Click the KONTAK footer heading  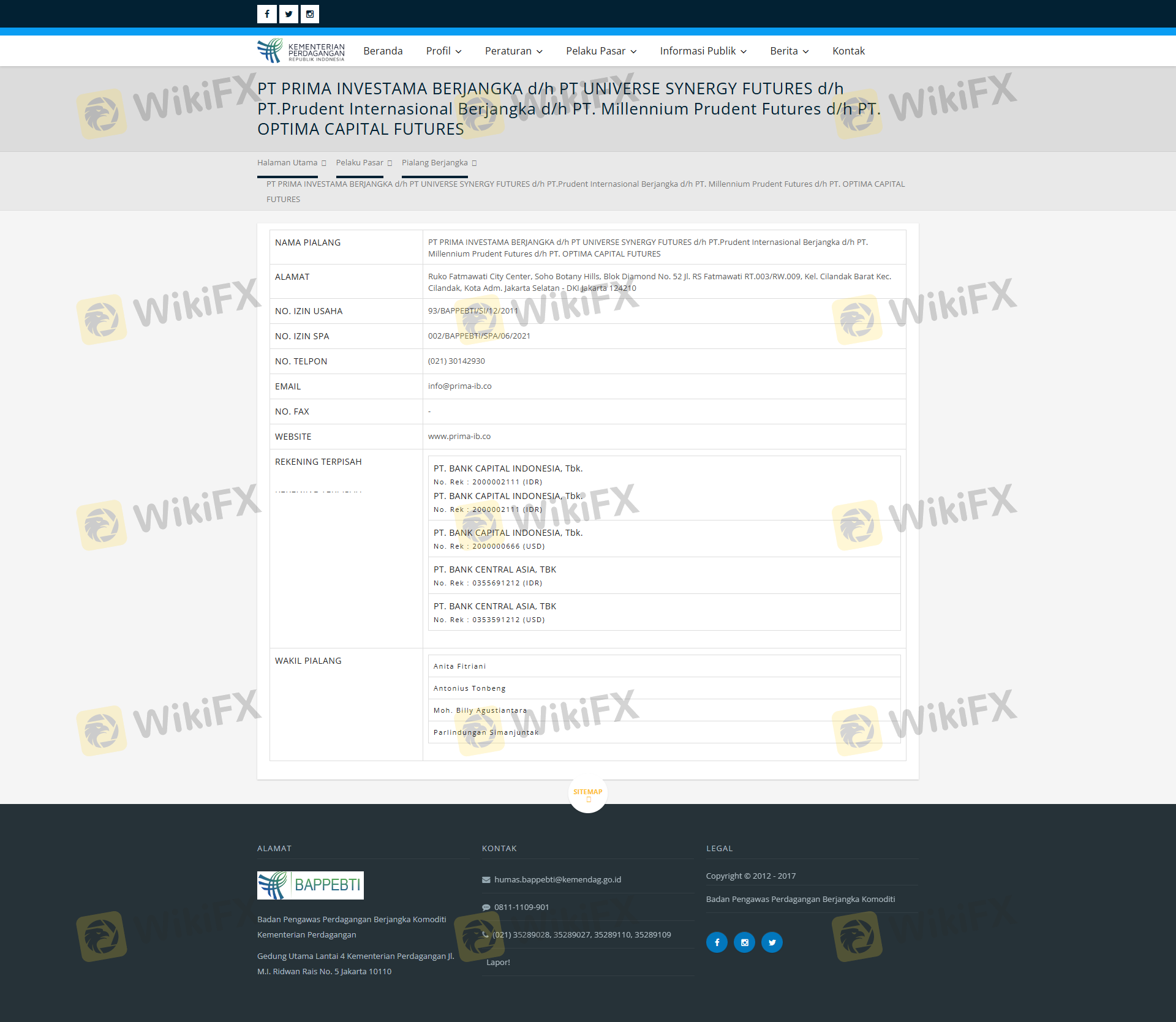499,848
